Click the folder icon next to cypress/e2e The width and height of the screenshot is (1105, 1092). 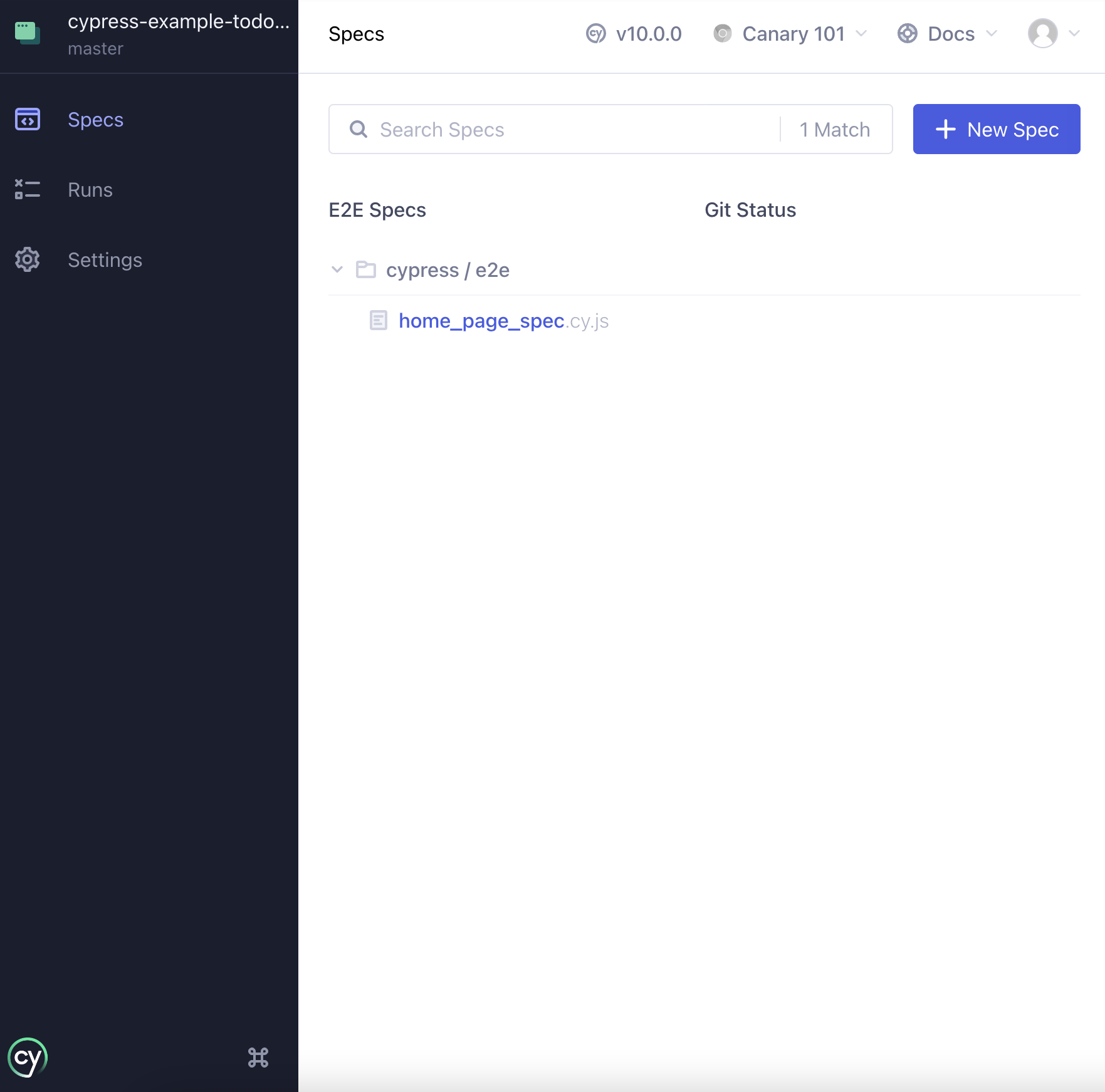365,269
